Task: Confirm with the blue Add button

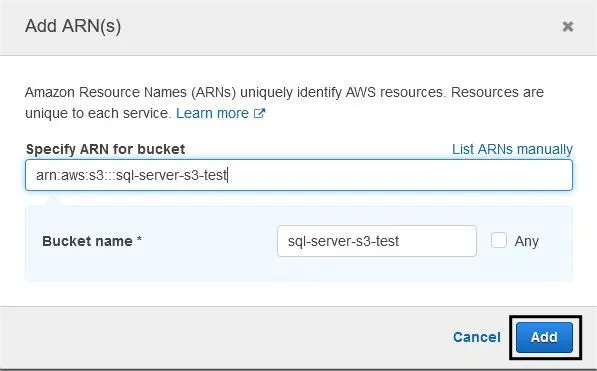Action: [544, 337]
